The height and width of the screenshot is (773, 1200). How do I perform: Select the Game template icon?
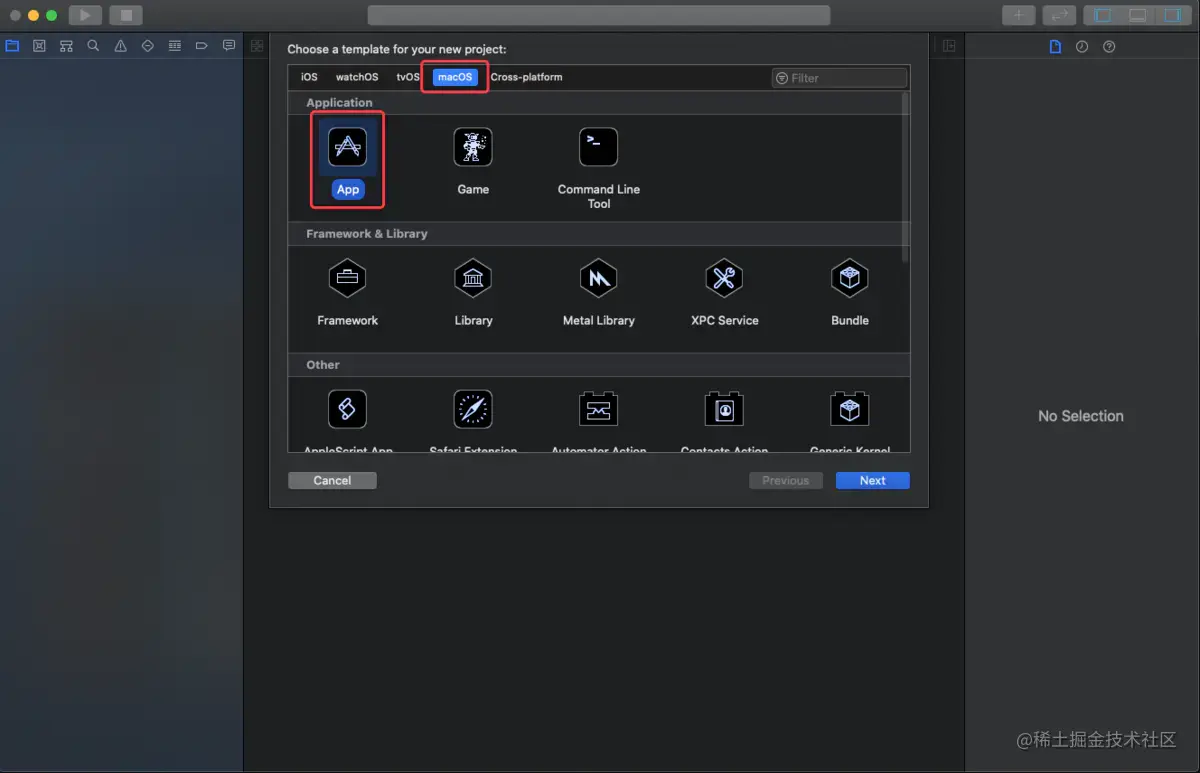473,147
